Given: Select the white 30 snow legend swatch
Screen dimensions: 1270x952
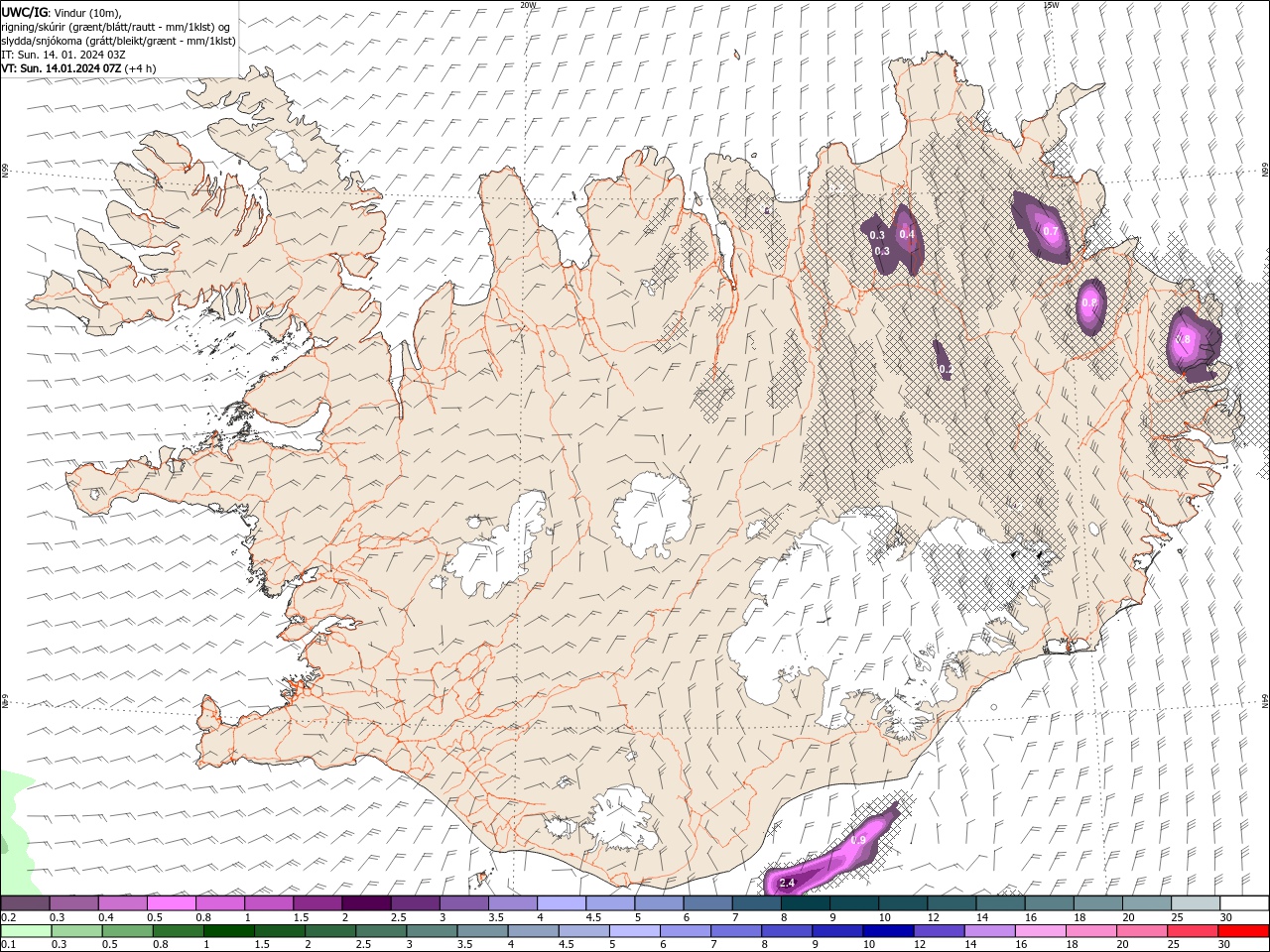Looking at the screenshot, I should pos(1243,903).
